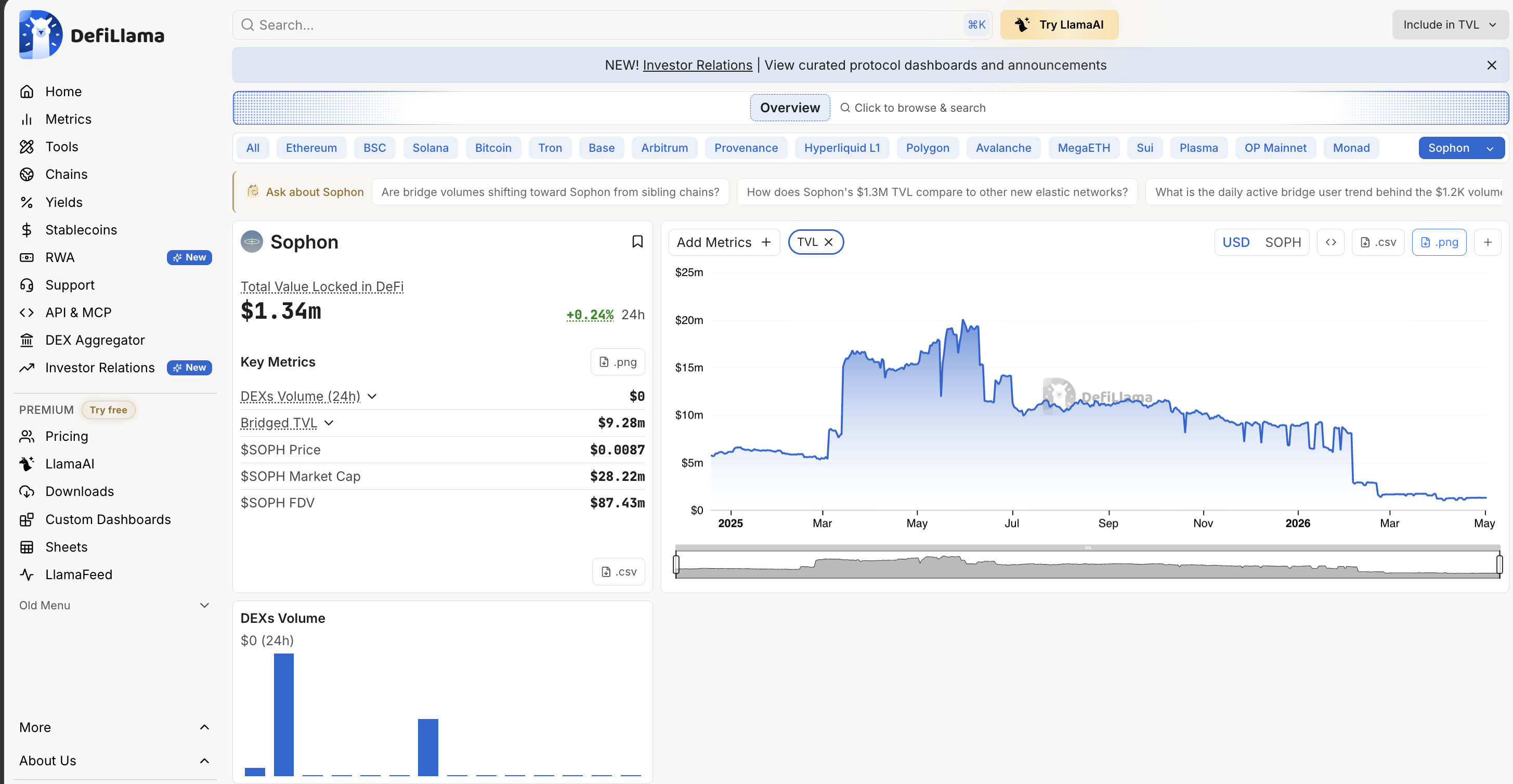The image size is (1513, 784).
Task: Click the Try LlamaAI button
Action: pyautogui.click(x=1060, y=24)
